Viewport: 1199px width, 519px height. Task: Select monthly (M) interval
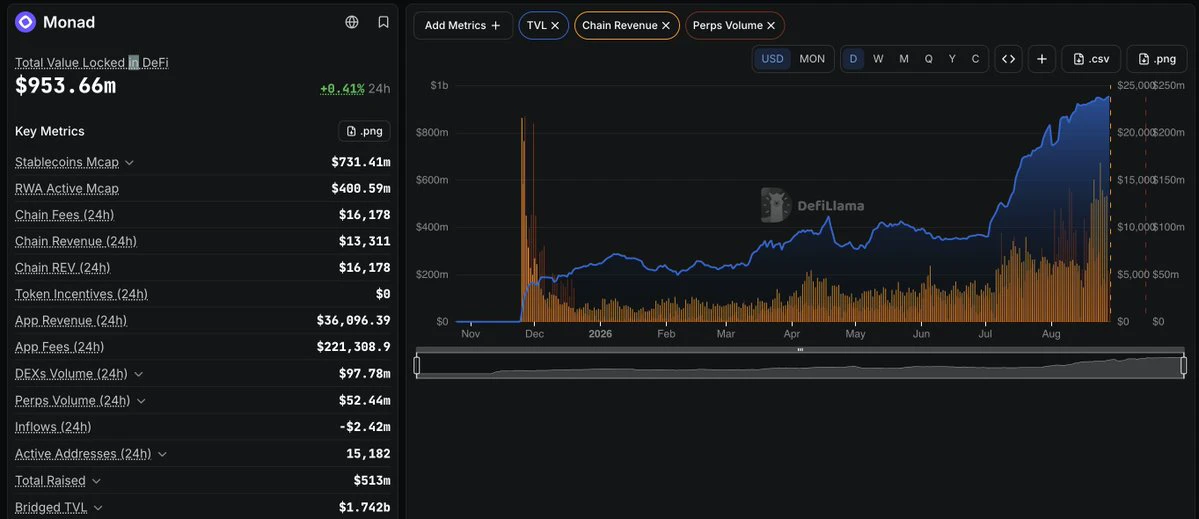coord(904,59)
